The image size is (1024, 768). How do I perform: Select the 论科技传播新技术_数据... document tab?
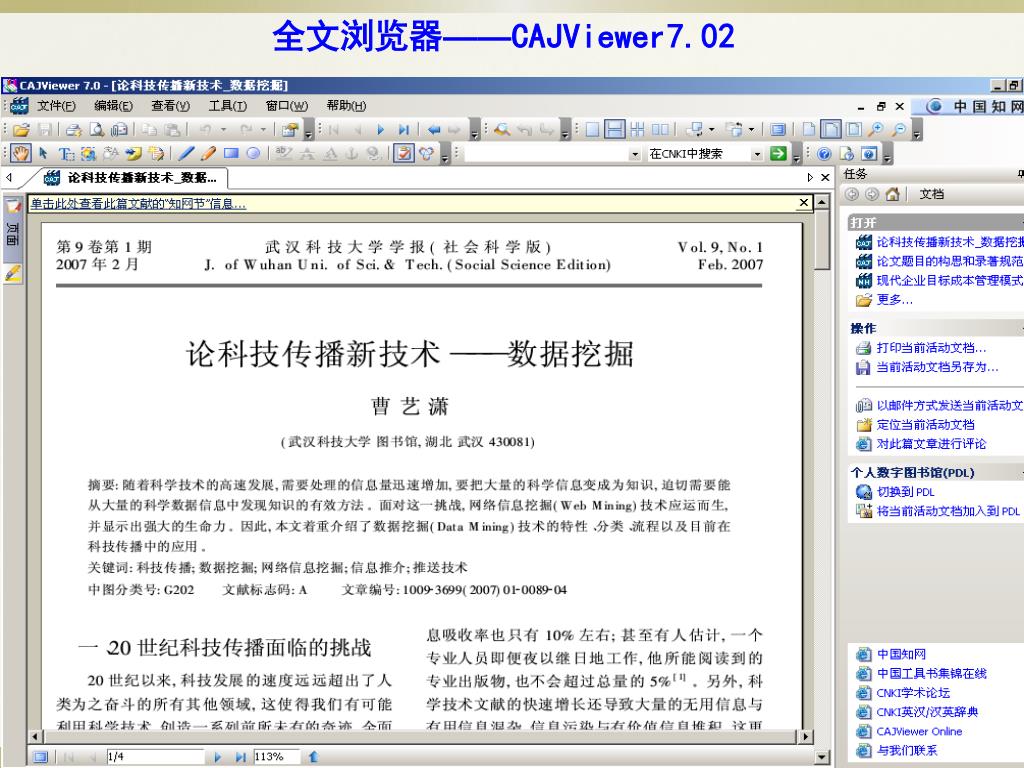click(130, 178)
